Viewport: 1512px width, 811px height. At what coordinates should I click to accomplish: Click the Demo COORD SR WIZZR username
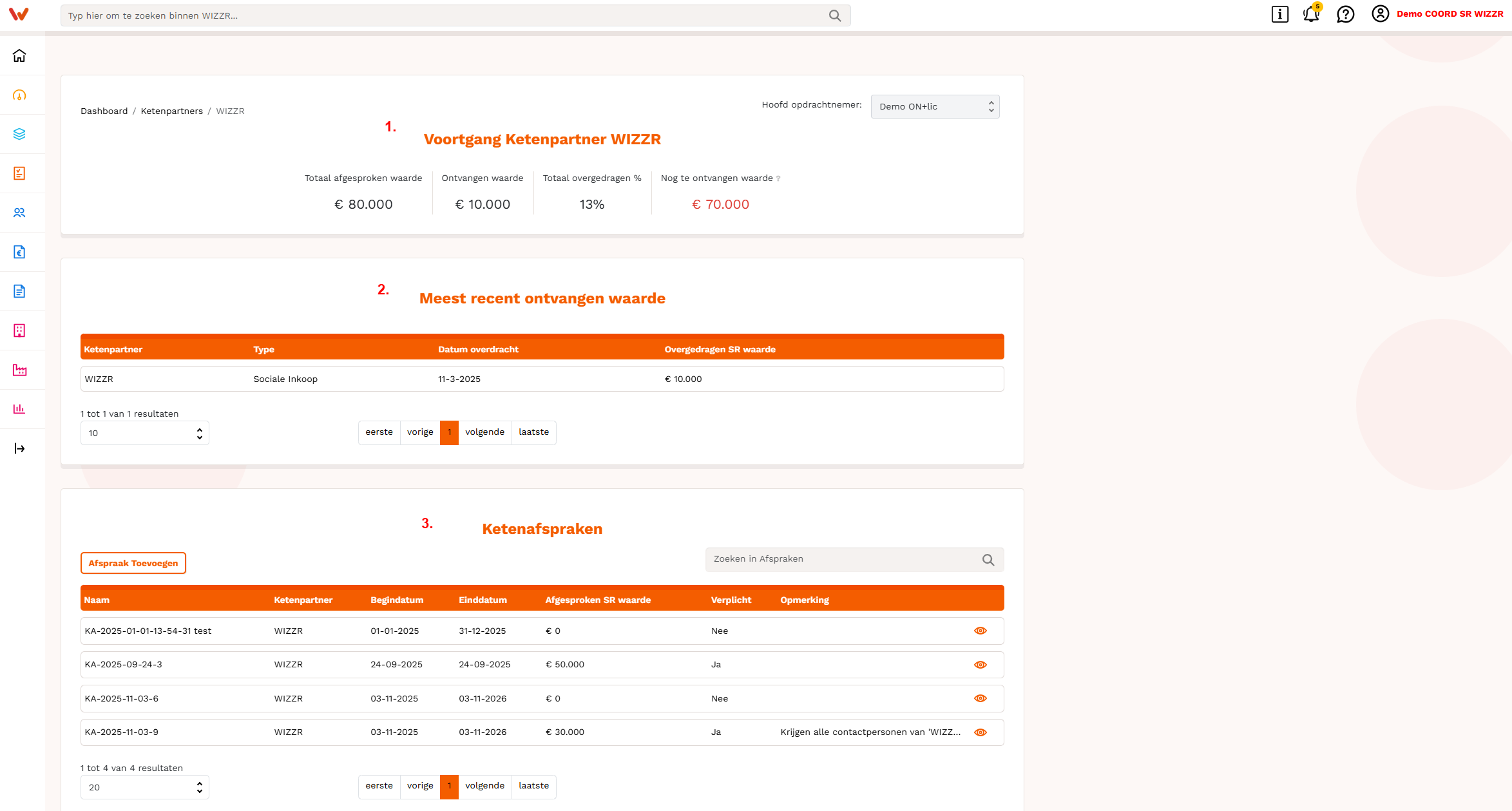point(1450,14)
